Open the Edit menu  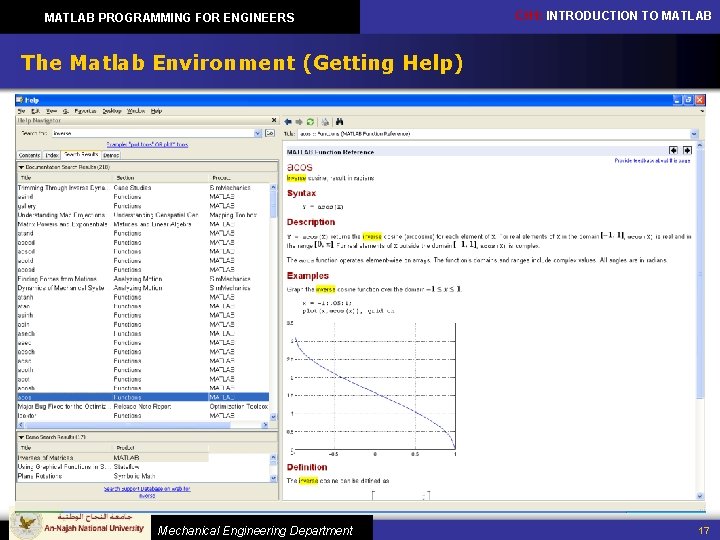pos(35,111)
